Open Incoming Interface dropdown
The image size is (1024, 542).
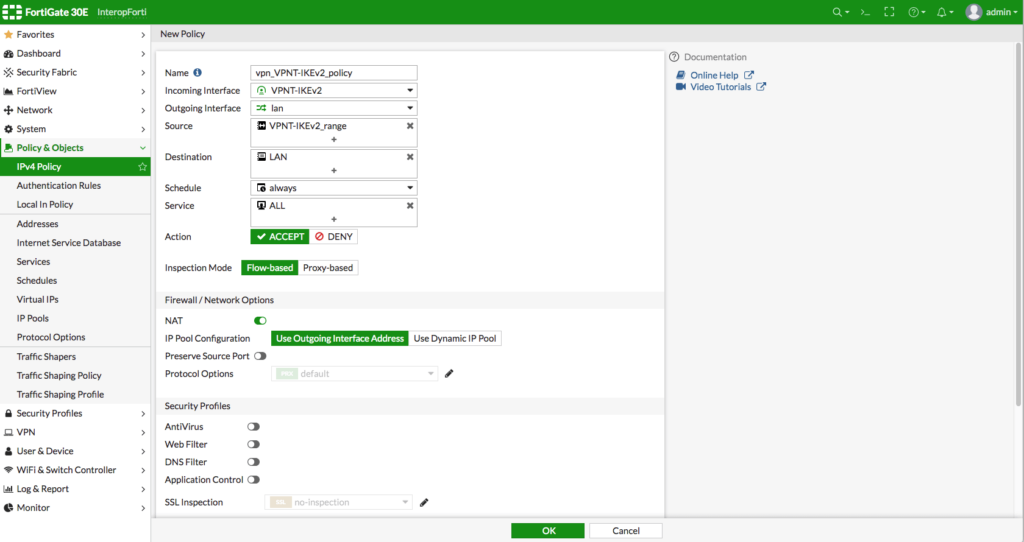(334, 90)
